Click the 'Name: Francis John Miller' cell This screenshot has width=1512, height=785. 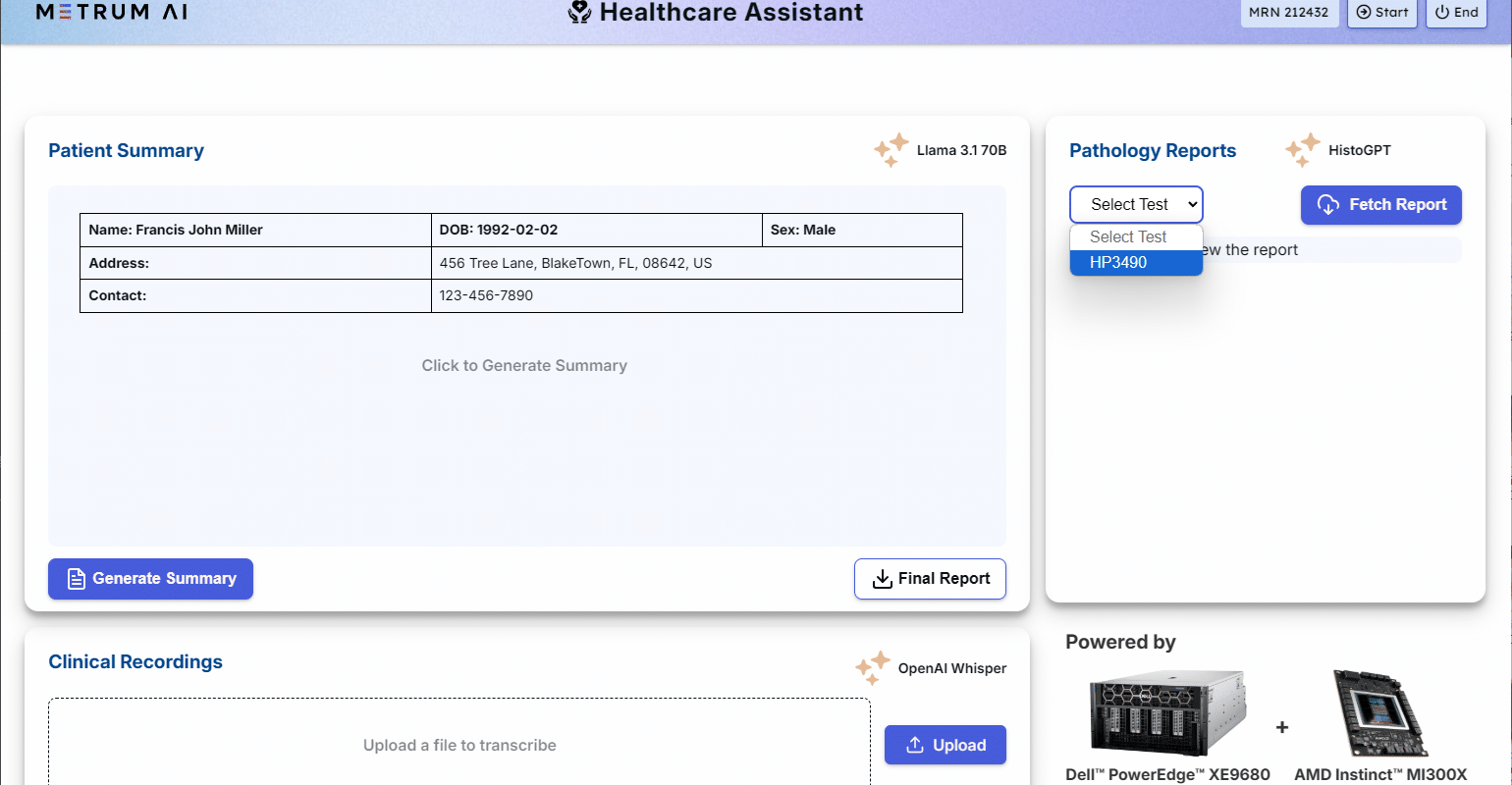click(x=255, y=230)
